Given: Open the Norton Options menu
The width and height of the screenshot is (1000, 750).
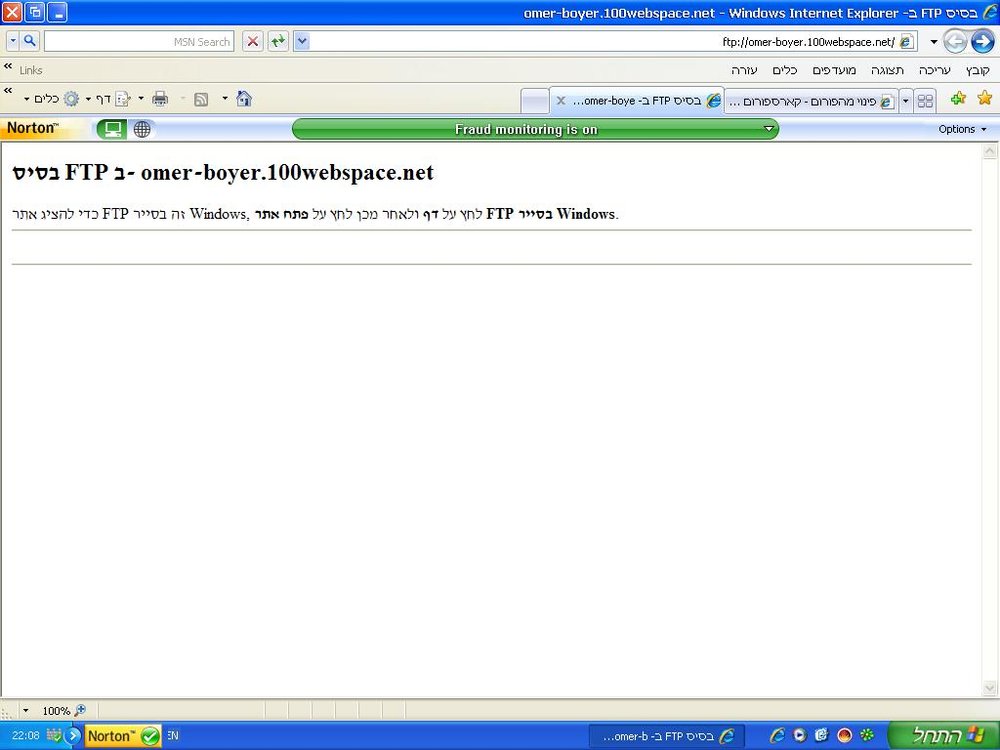Looking at the screenshot, I should (962, 129).
